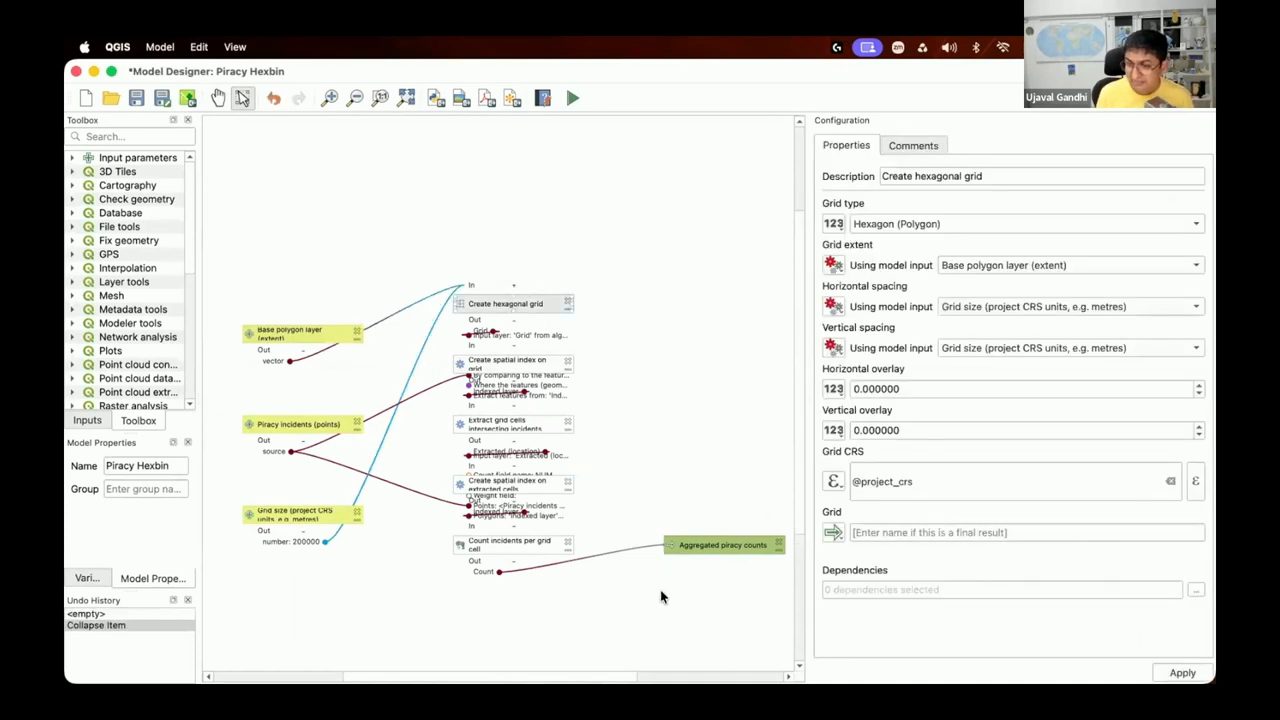This screenshot has height=720, width=1280.
Task: Export the model as SVG
Action: [512, 98]
